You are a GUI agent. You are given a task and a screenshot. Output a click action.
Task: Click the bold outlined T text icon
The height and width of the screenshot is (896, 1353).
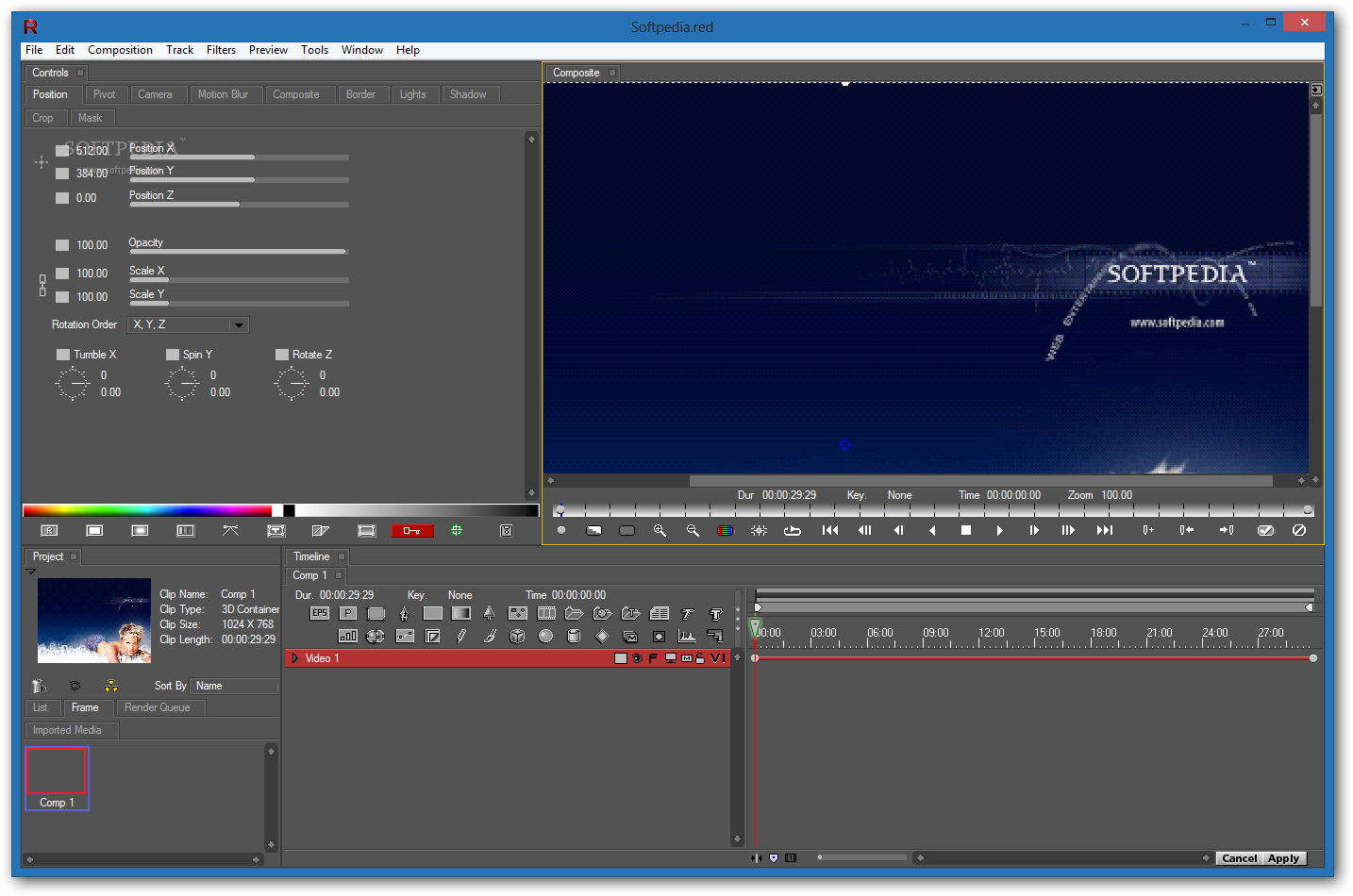tap(715, 614)
